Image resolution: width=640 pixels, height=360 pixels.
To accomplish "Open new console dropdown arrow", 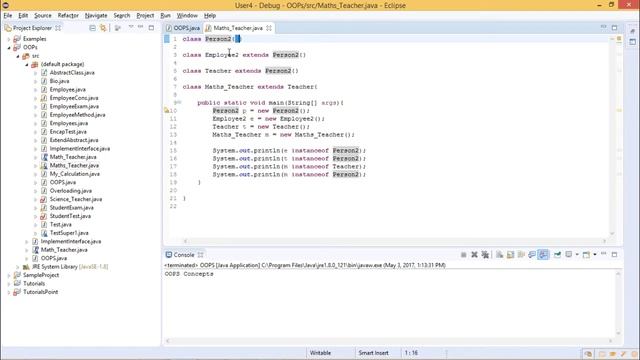I will pos(595,255).
